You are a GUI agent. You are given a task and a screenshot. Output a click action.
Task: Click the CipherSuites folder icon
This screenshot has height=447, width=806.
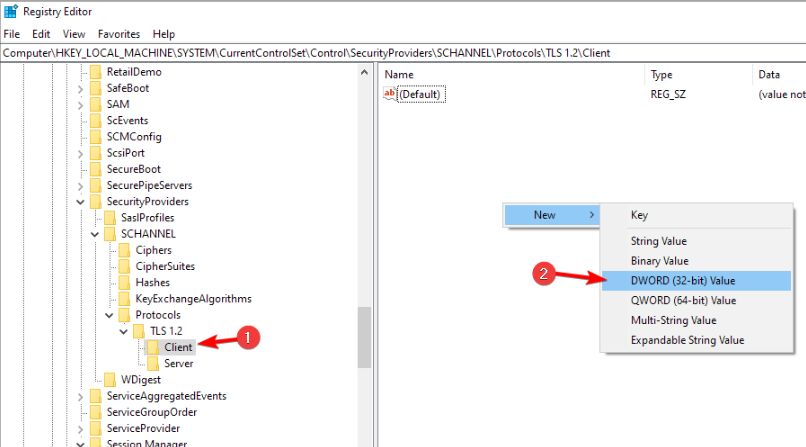pyautogui.click(x=124, y=266)
